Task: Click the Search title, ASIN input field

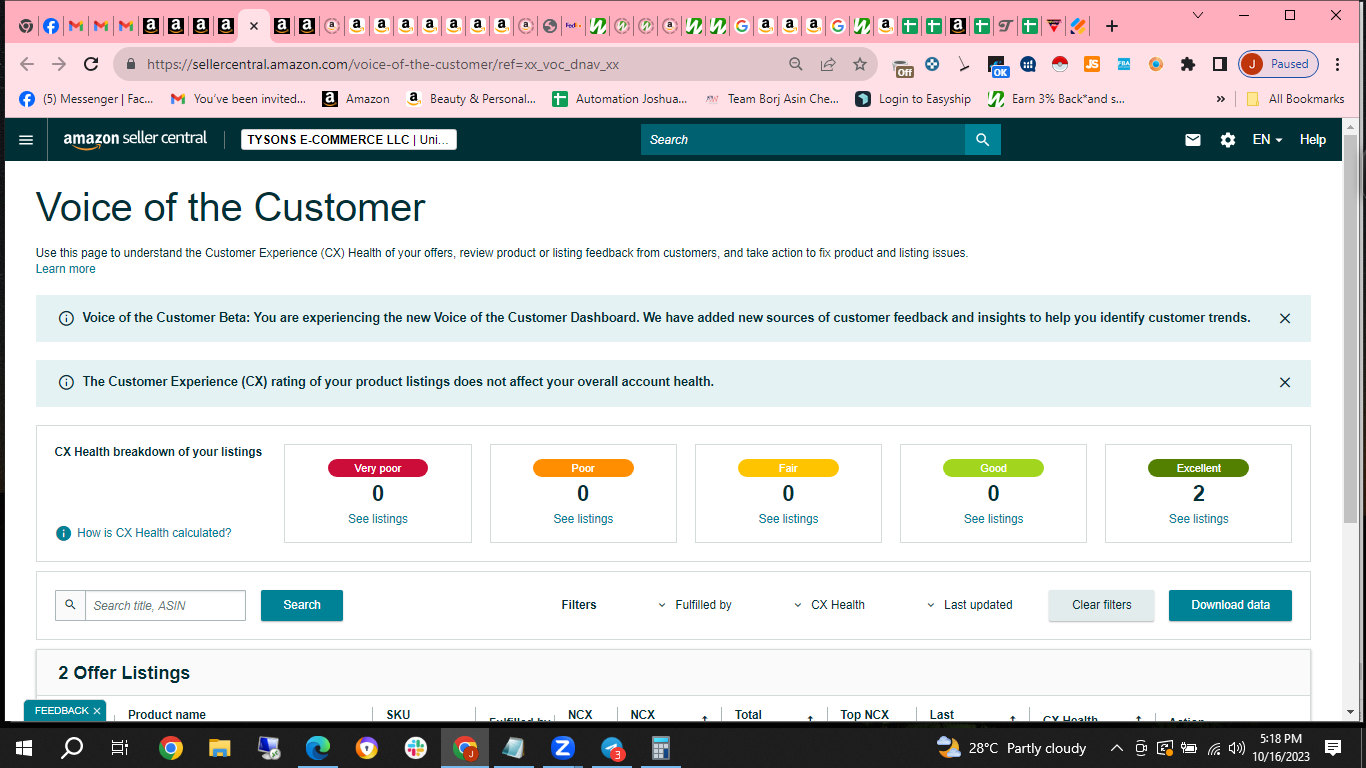Action: 165,605
